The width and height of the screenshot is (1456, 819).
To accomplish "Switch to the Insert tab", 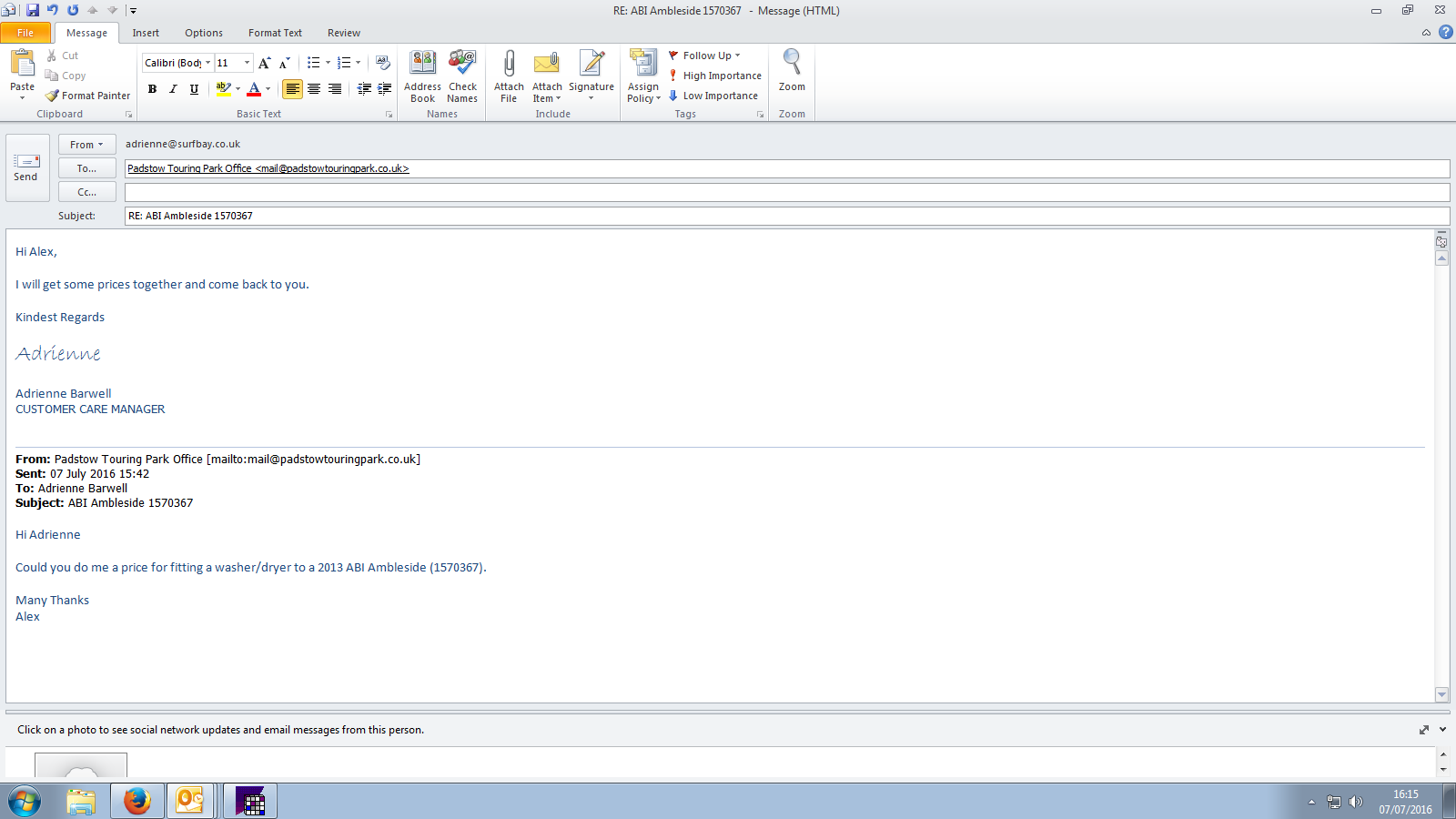I will click(146, 33).
